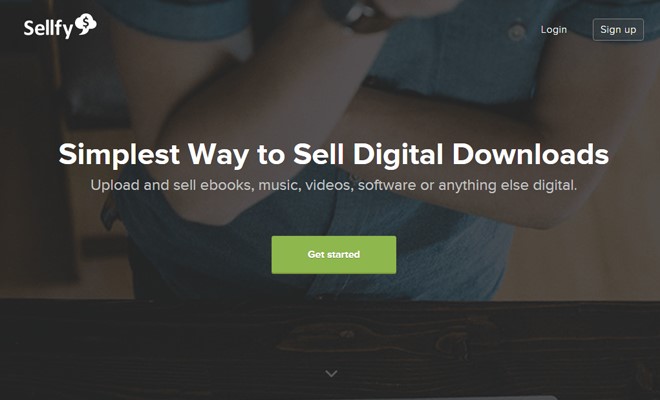Start with the green Get started button
The height and width of the screenshot is (400, 660).
click(x=334, y=254)
